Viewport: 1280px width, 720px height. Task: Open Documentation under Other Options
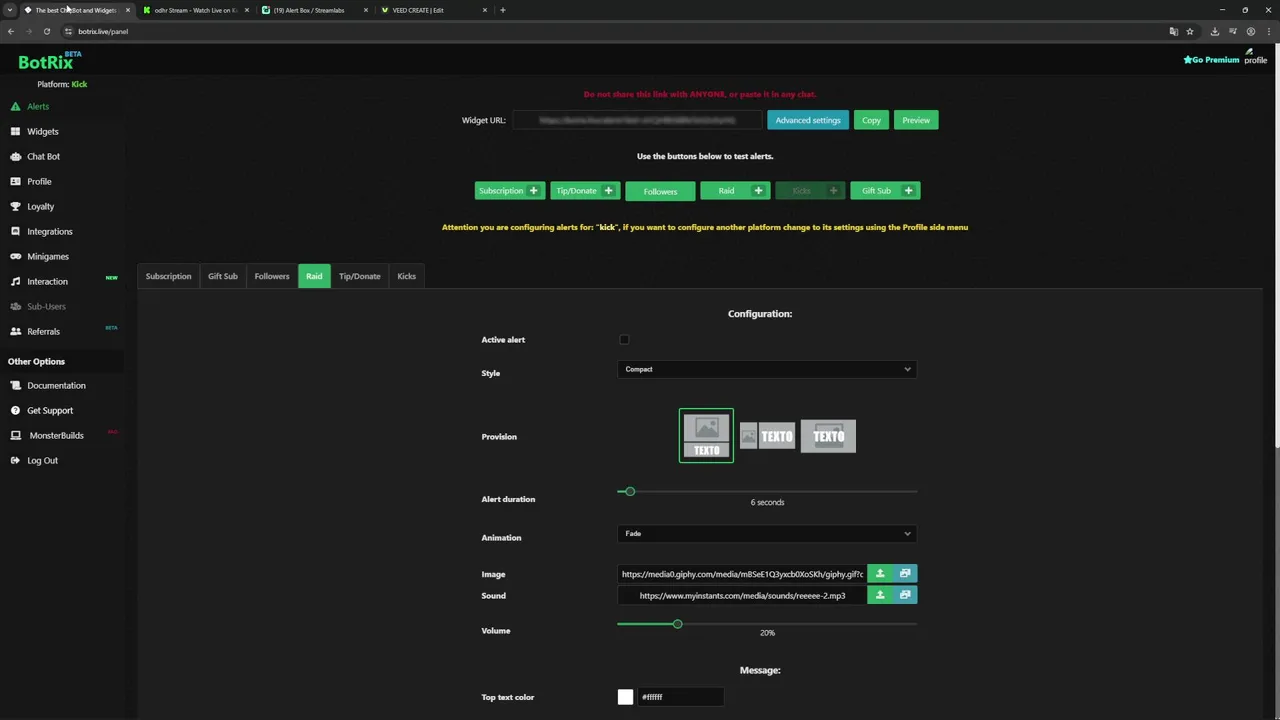(56, 385)
